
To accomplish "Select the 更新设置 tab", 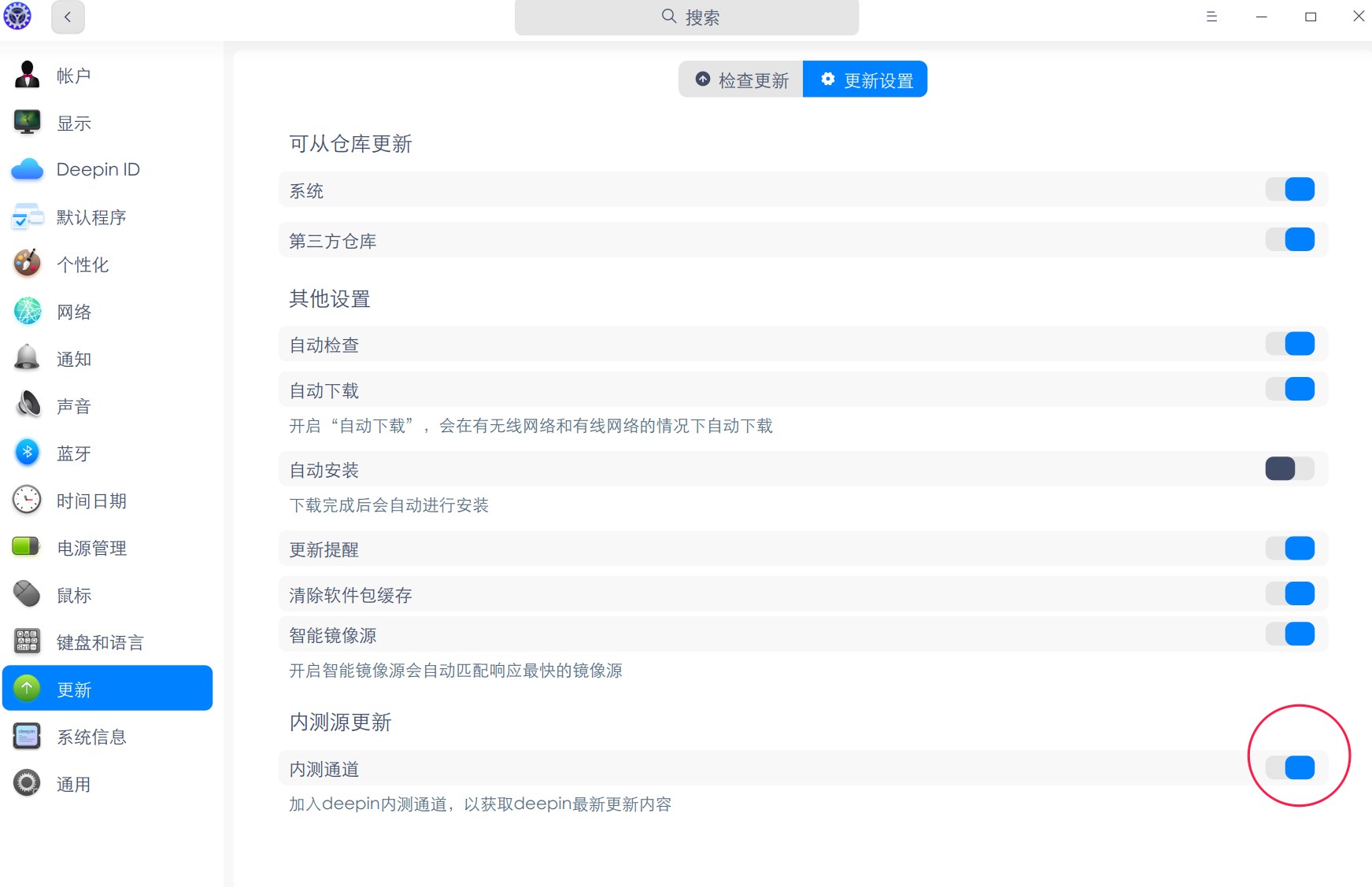I will [x=865, y=79].
